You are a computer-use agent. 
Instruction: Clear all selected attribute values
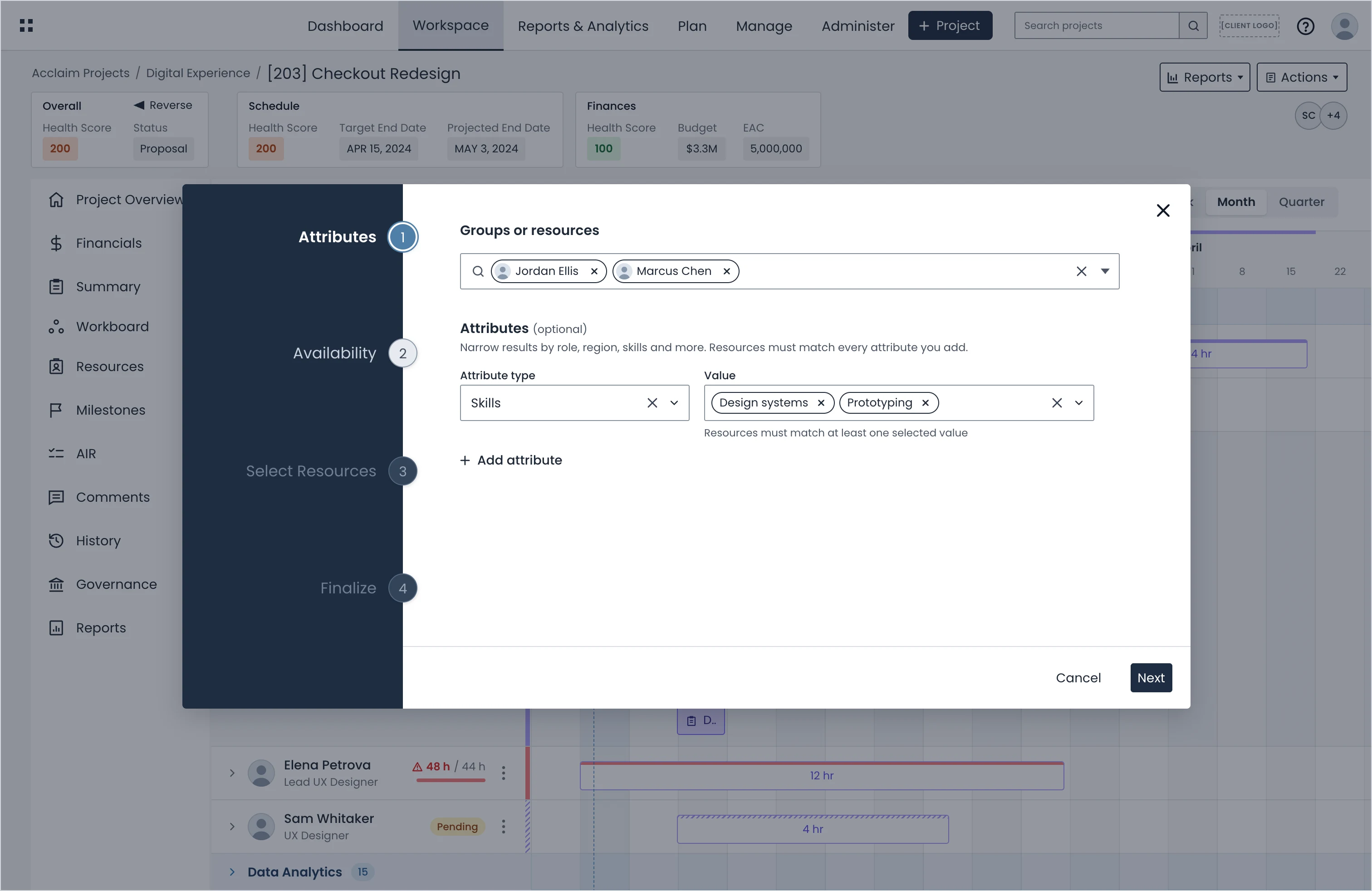click(1057, 403)
